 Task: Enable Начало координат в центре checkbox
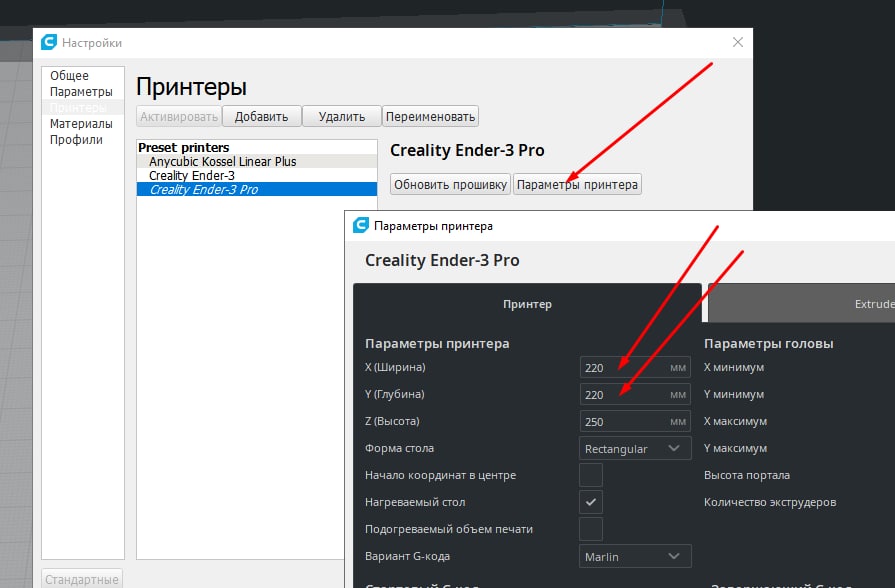pyautogui.click(x=591, y=475)
